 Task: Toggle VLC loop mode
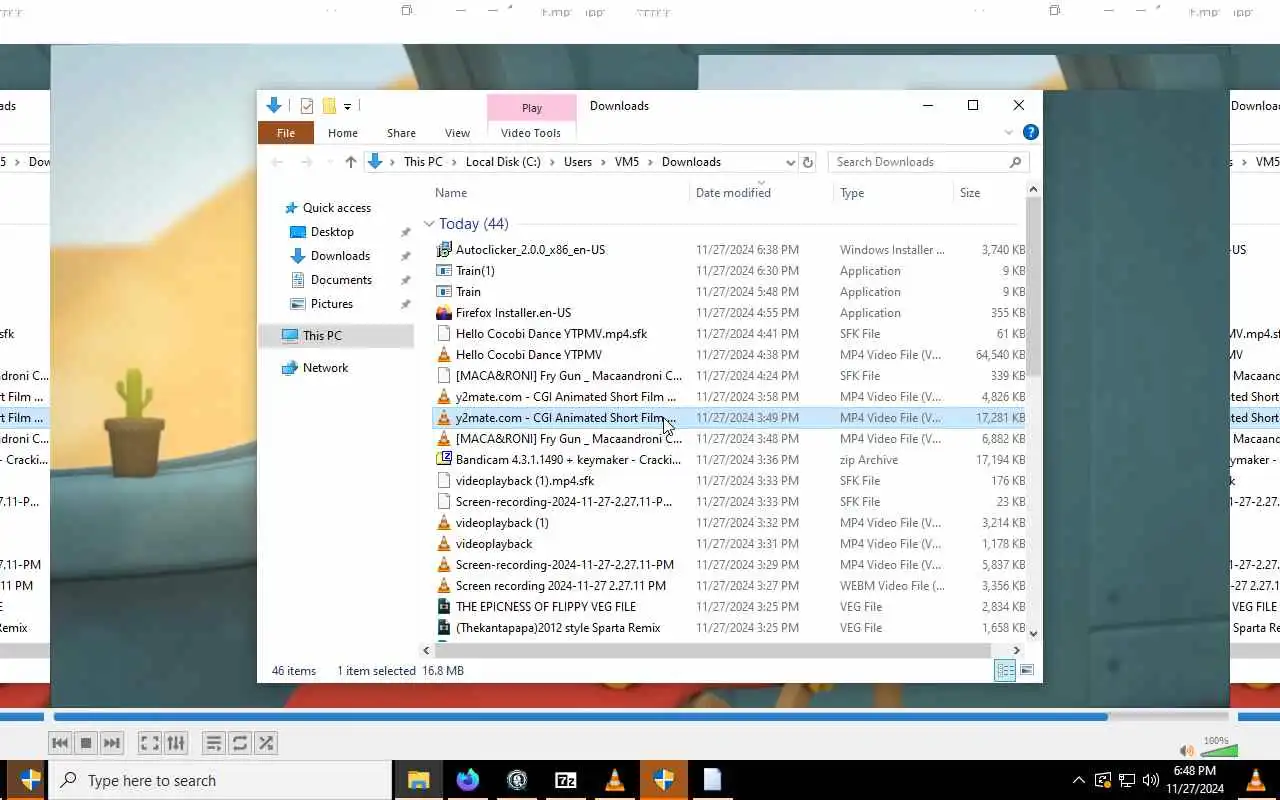(x=239, y=743)
